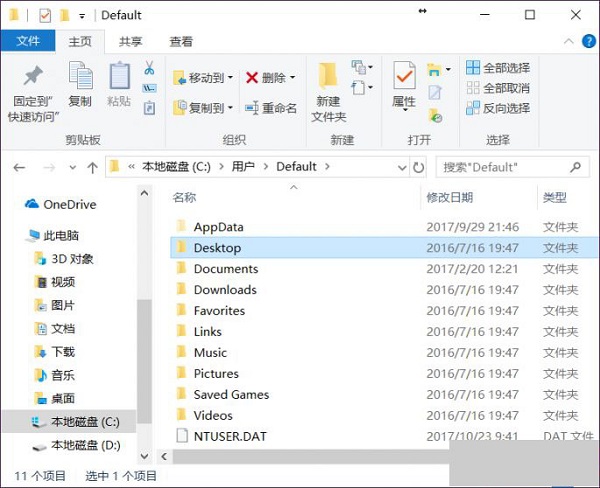
Task: Customize Quick Access Toolbar dropdown
Action: coord(82,16)
